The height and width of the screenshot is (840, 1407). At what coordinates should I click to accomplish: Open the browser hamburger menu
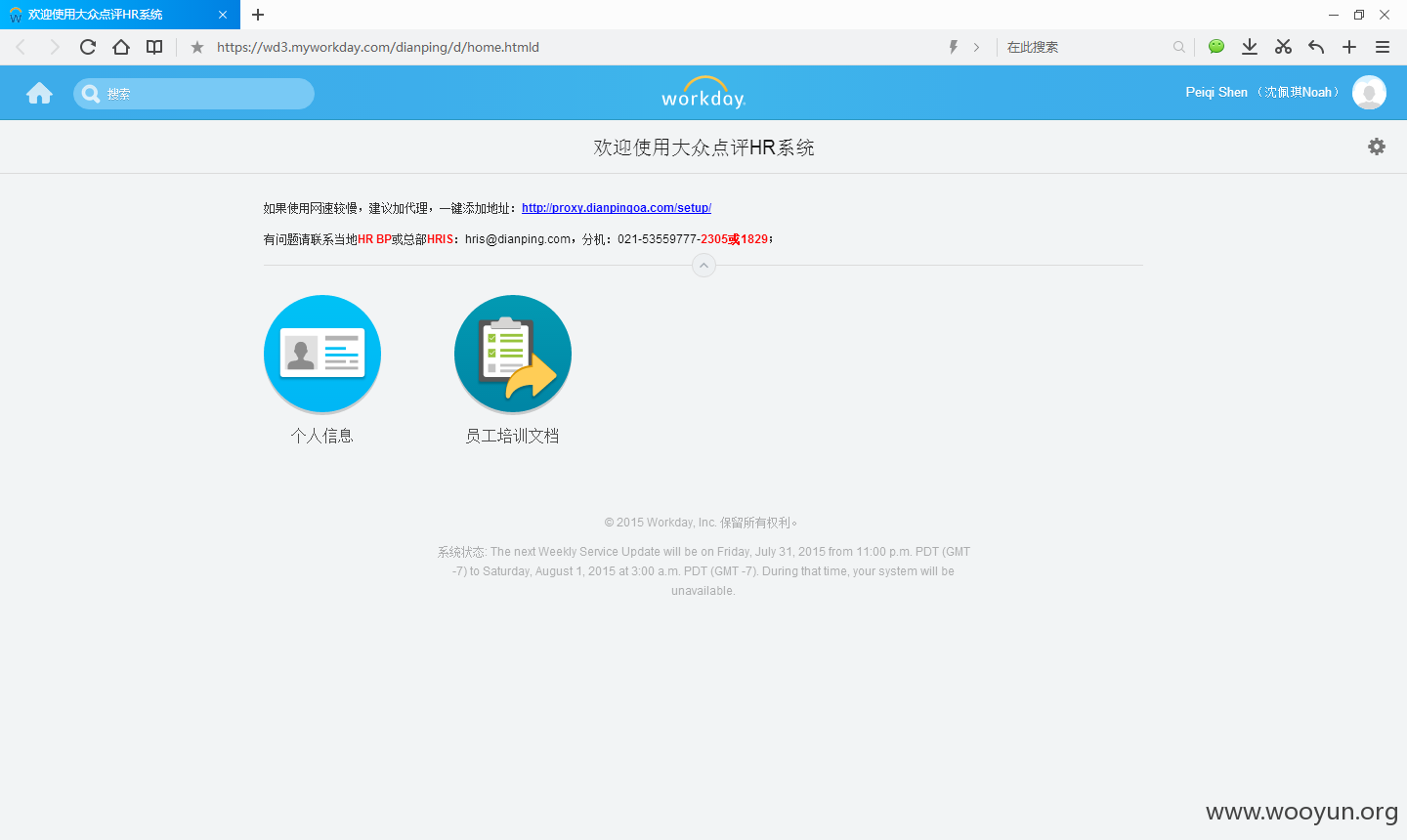tap(1383, 47)
